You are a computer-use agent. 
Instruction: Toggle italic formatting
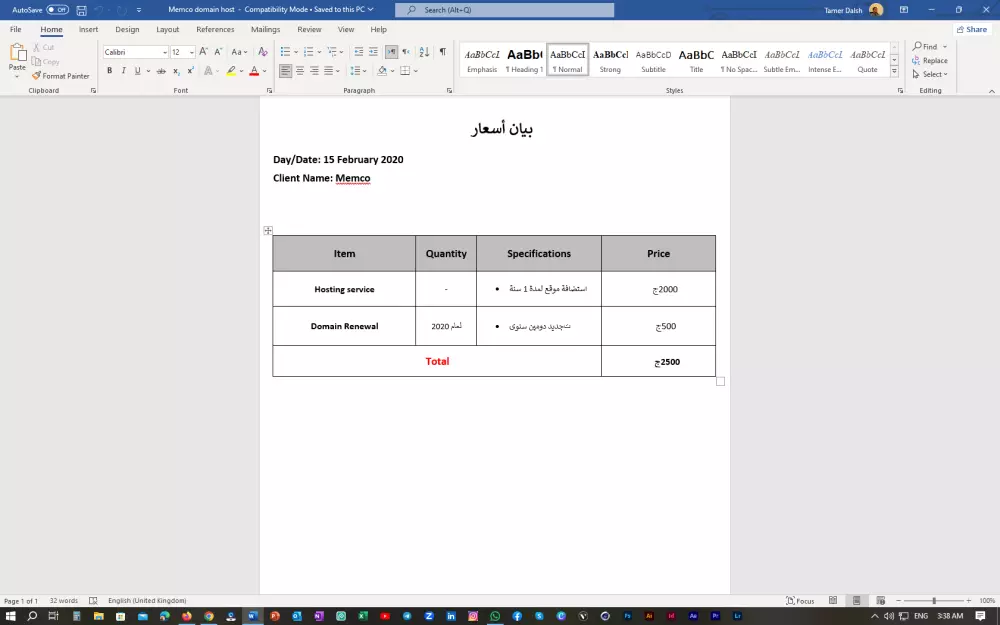122,70
